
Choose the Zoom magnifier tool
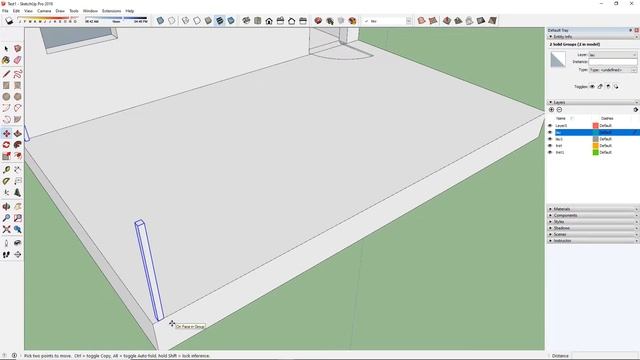pos(6,218)
